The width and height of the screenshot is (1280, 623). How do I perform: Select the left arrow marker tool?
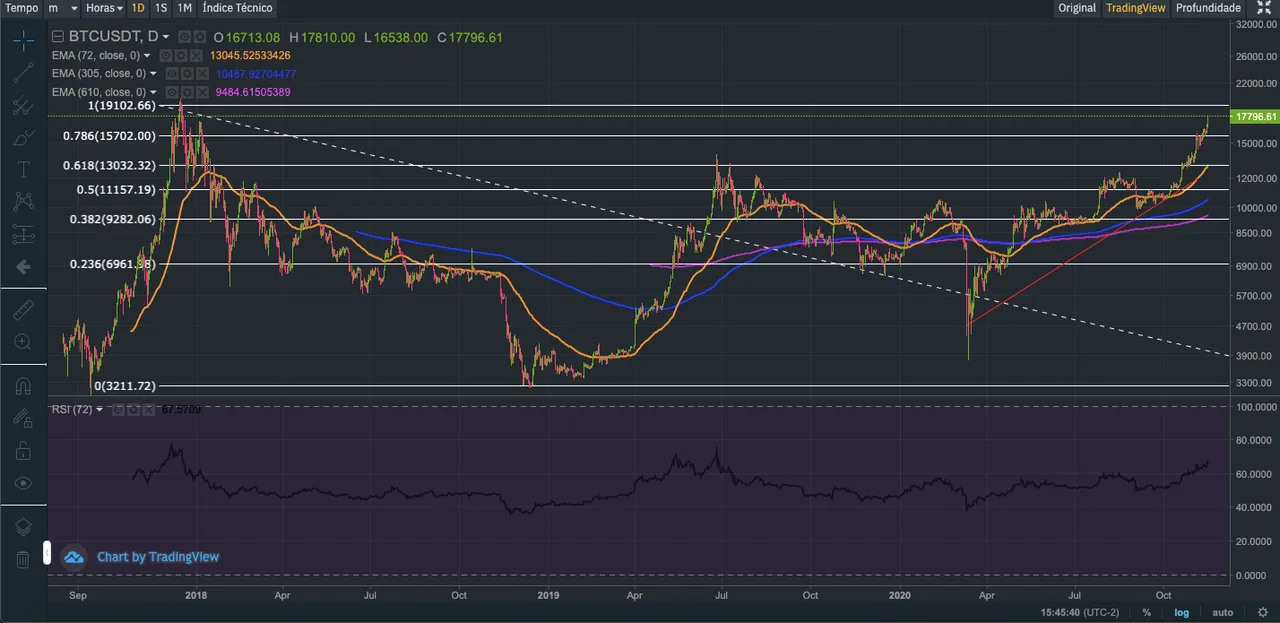23,267
